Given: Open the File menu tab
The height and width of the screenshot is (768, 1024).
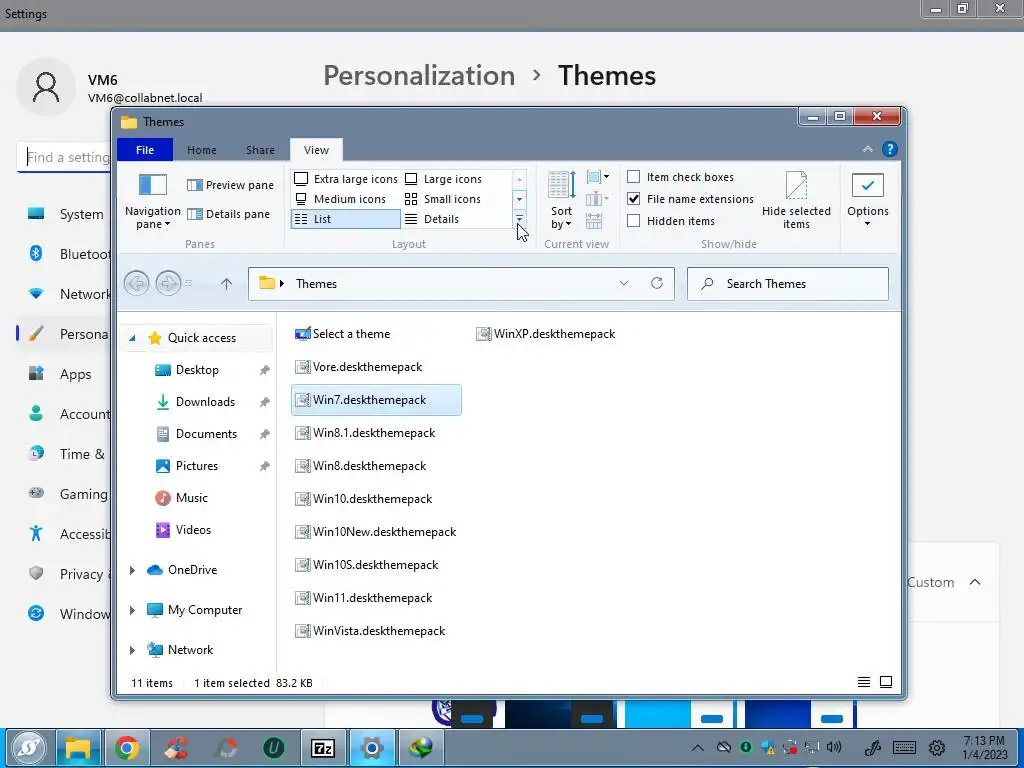Looking at the screenshot, I should pos(145,150).
